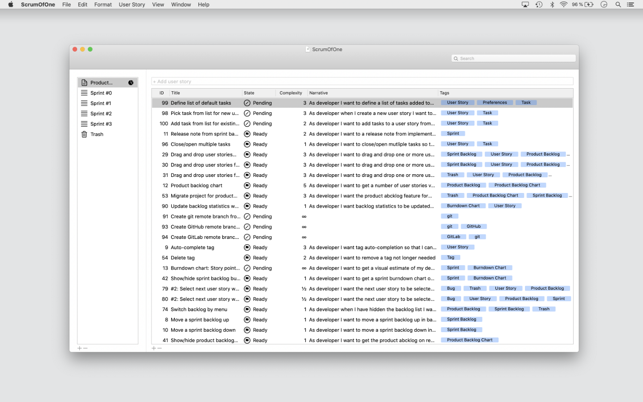Click the GitLab tag on story 94

coord(453,237)
